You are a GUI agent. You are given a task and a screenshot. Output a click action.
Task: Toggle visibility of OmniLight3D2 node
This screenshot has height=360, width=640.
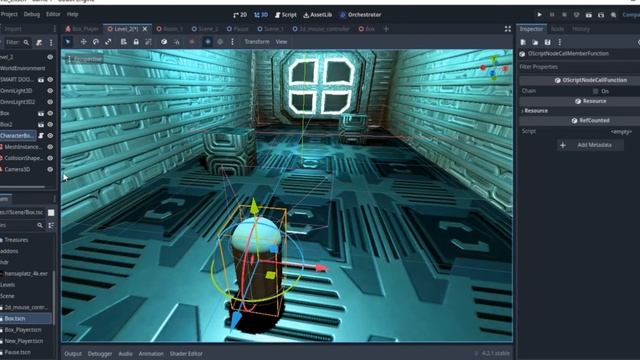(x=50, y=102)
